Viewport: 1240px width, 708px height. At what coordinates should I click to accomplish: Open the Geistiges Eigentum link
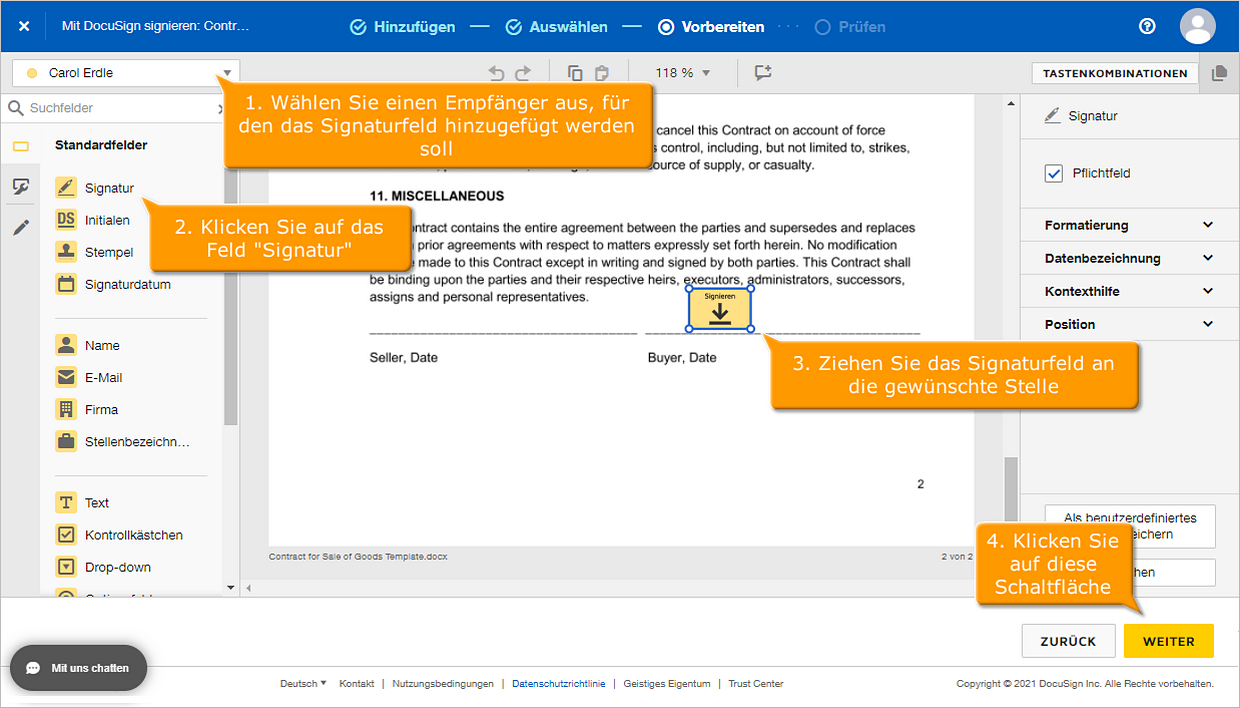(667, 684)
